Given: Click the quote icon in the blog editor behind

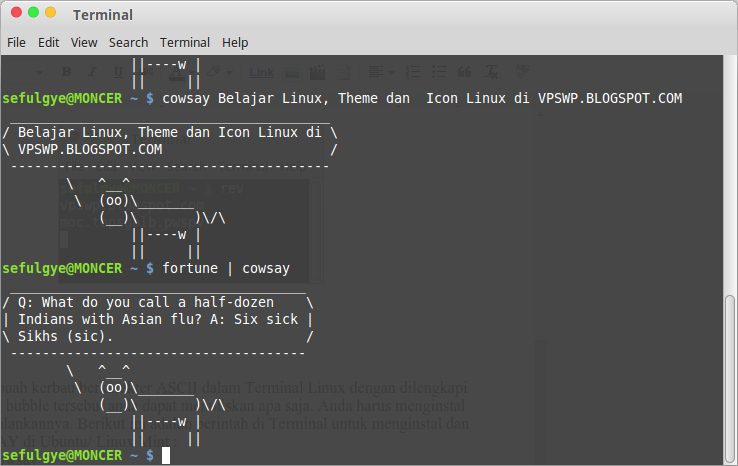Looking at the screenshot, I should click(465, 72).
